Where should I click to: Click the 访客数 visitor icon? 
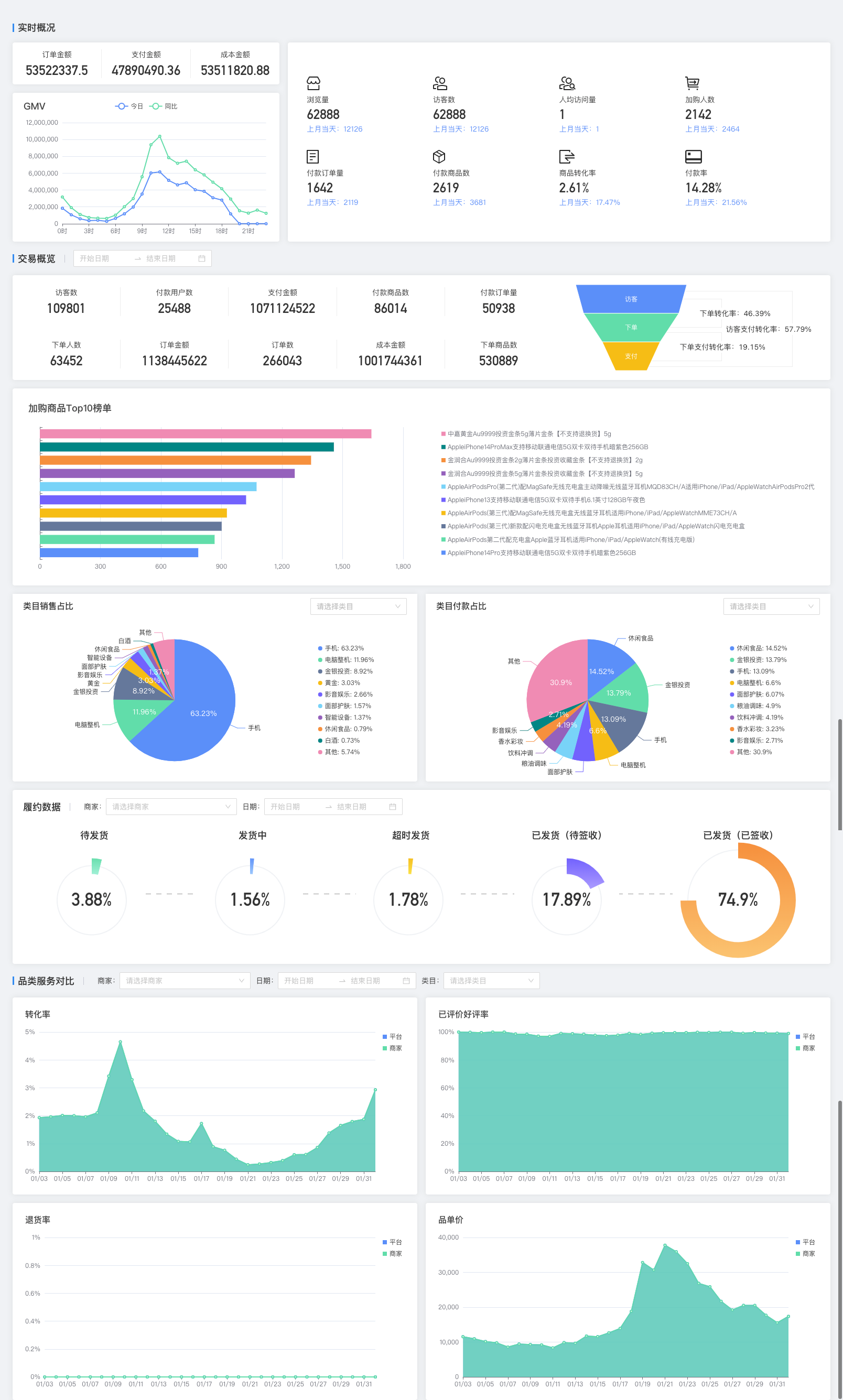pos(440,83)
